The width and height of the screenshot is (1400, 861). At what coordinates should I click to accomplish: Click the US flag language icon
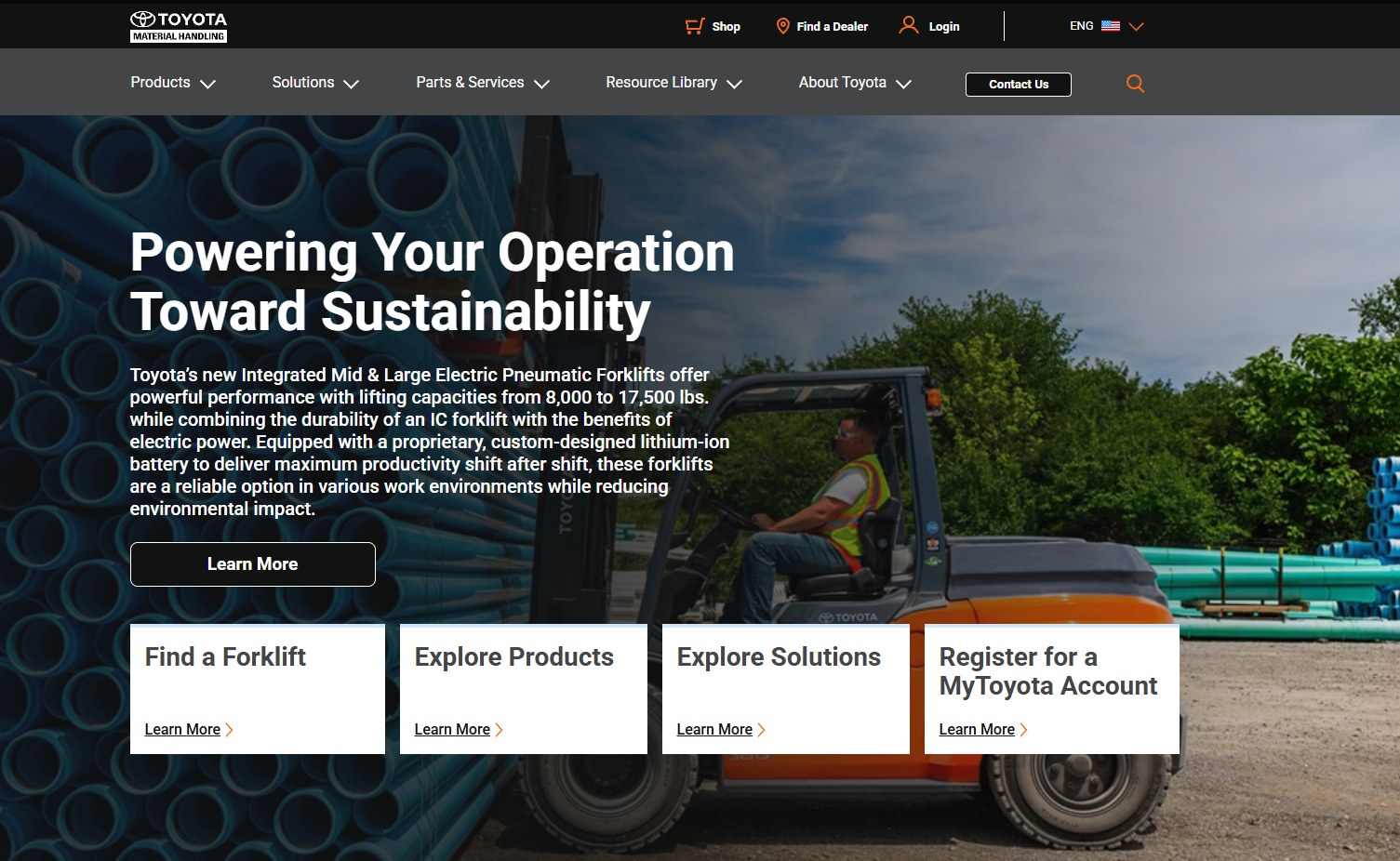[x=1111, y=26]
